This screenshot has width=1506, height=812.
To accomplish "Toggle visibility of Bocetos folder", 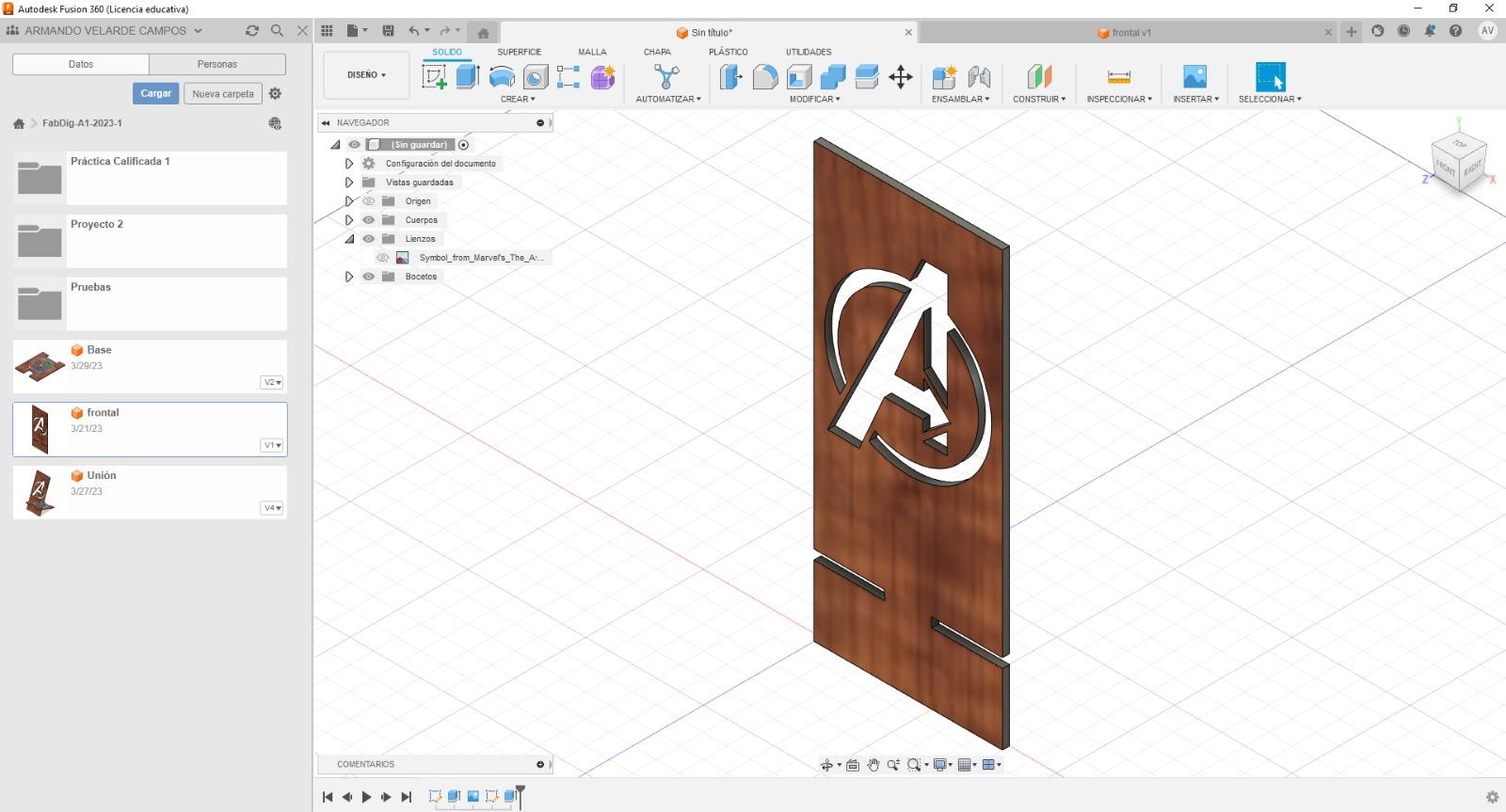I will tap(369, 277).
